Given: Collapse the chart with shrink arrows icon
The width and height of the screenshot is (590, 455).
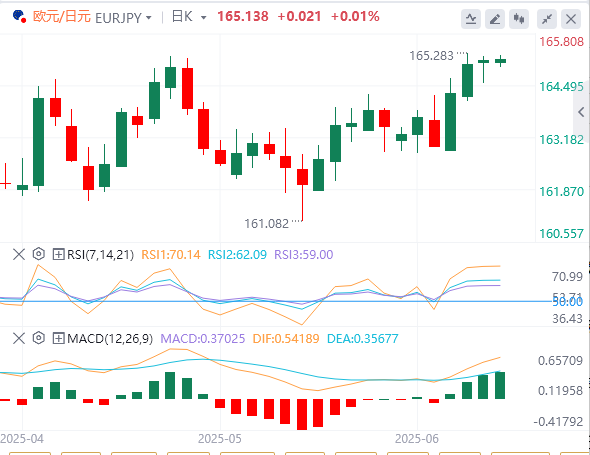Looking at the screenshot, I should coord(547,19).
